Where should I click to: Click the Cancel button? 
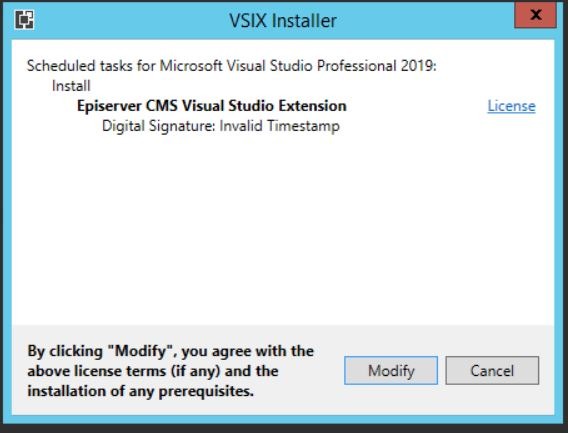[x=492, y=370]
